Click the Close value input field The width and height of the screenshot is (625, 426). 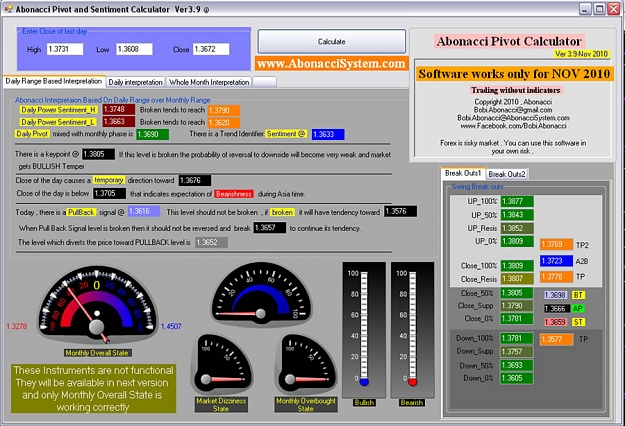pos(211,49)
